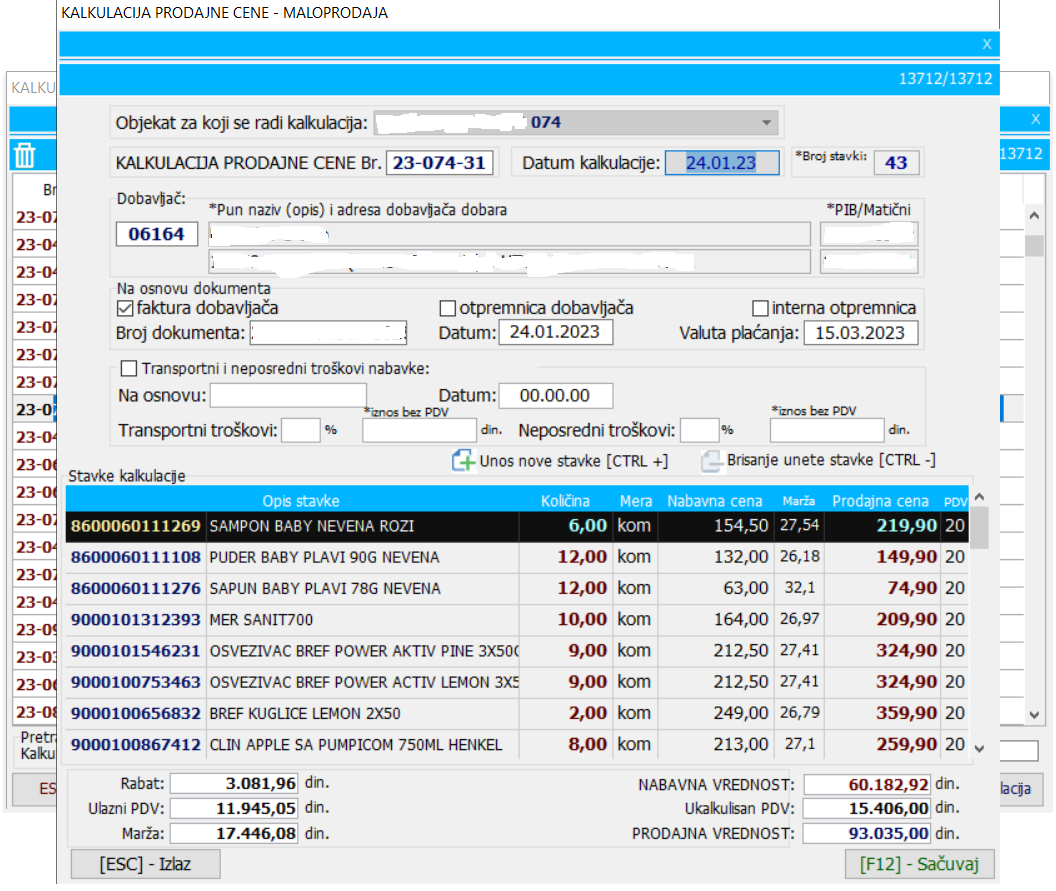
Task: Select the SAPUN BABY PLAVI 78G NEVENA row
Action: click(517, 589)
